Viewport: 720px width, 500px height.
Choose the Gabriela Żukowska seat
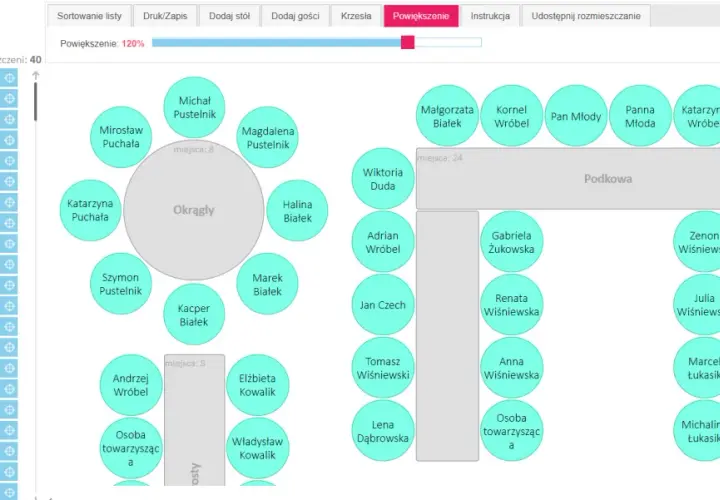512,242
